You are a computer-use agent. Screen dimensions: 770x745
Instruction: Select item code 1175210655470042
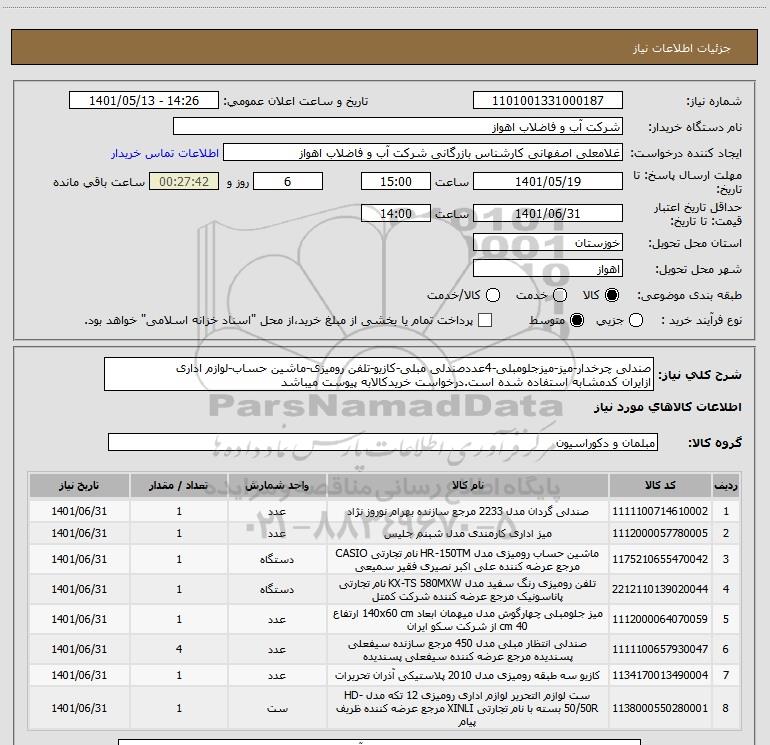coord(660,559)
